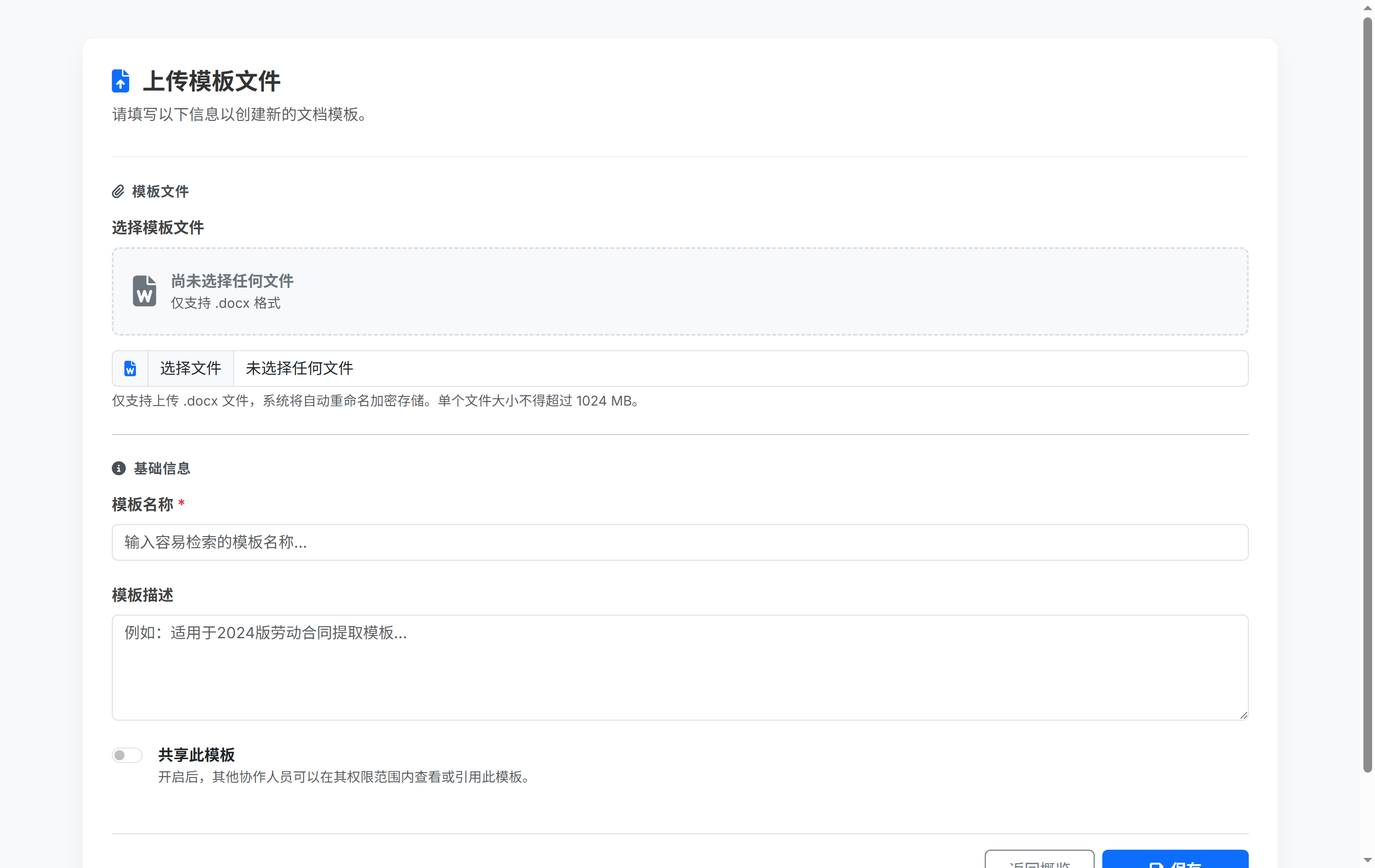Click the info circle icon beside 基础信息

119,468
